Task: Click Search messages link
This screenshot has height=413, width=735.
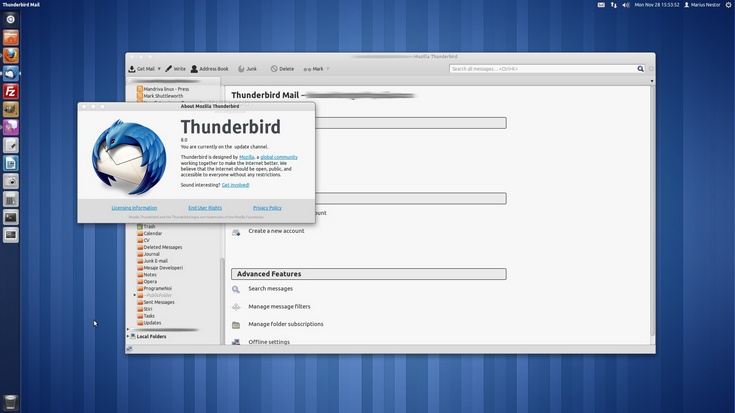Action: 270,289
